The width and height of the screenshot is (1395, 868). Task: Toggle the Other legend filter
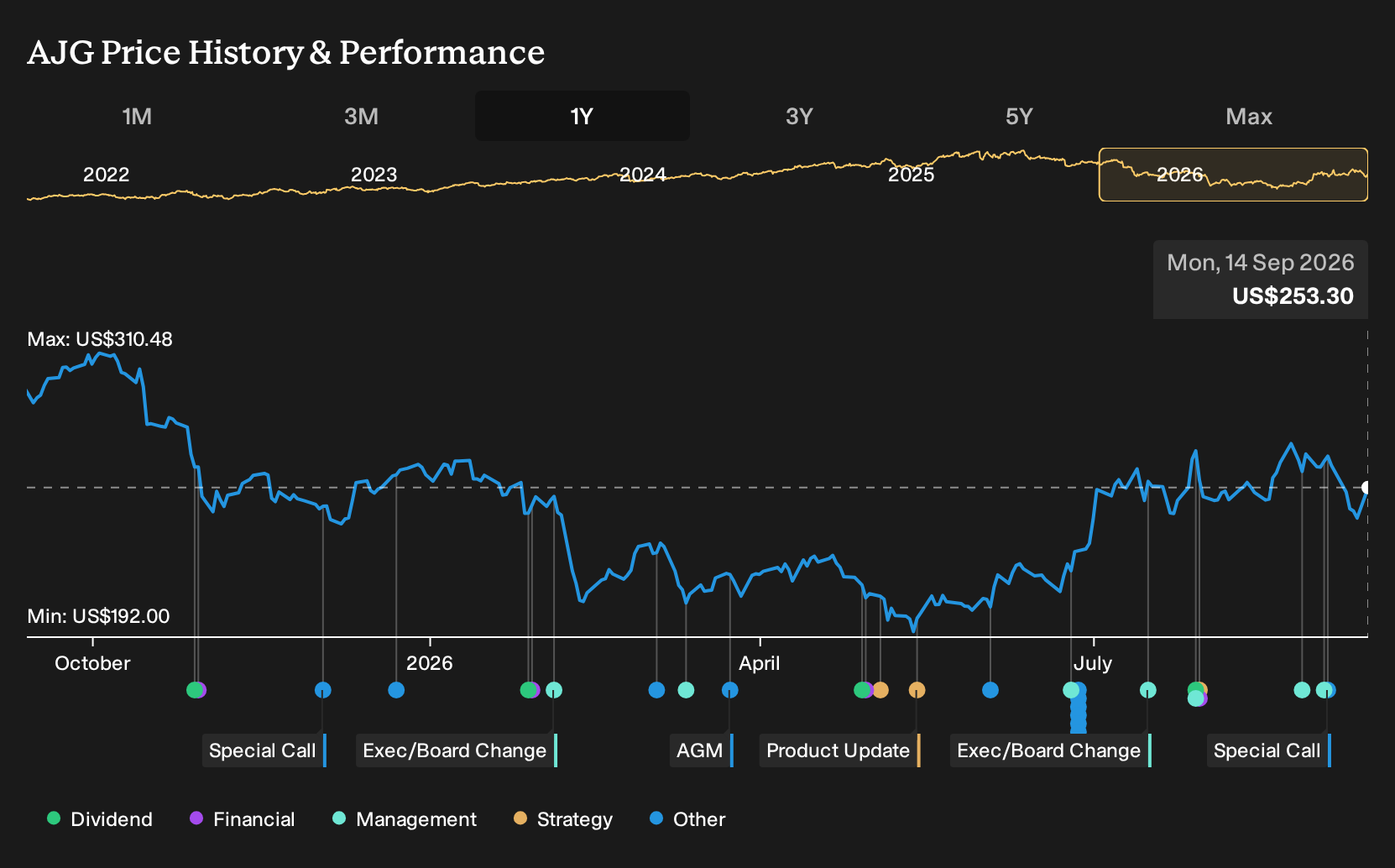687,819
